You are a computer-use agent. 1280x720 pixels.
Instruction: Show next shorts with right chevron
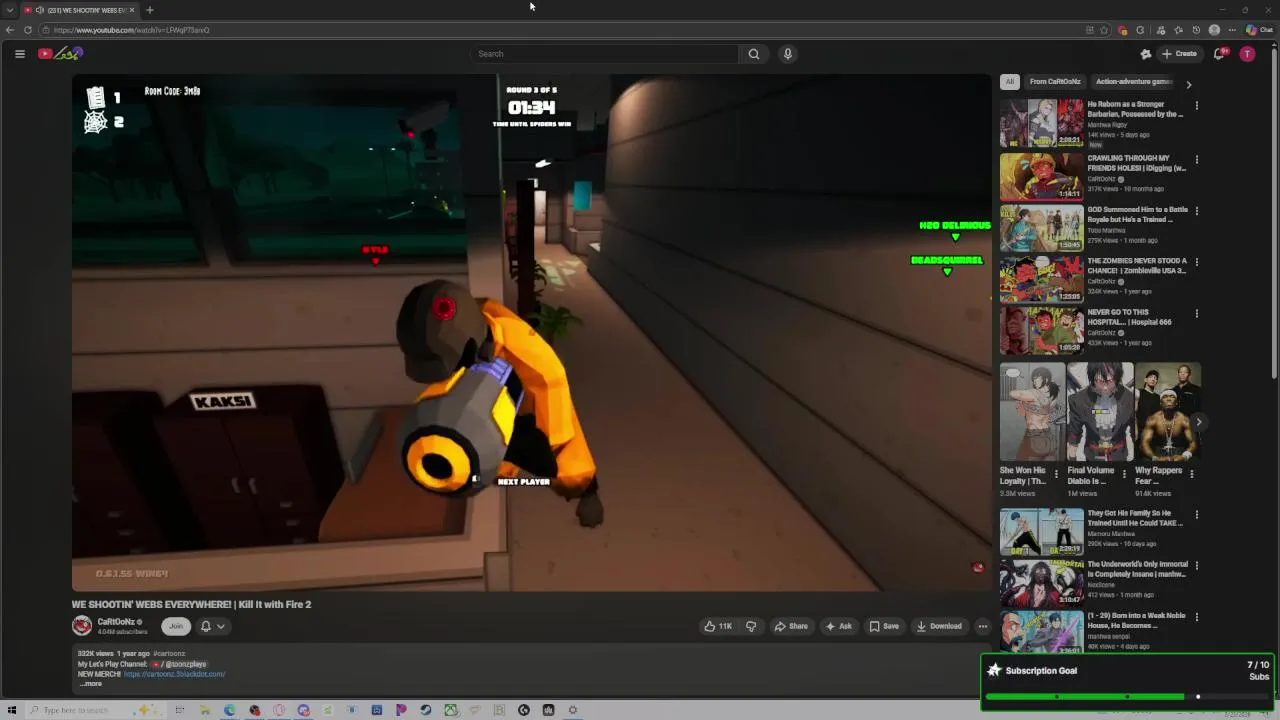[x=1198, y=422]
